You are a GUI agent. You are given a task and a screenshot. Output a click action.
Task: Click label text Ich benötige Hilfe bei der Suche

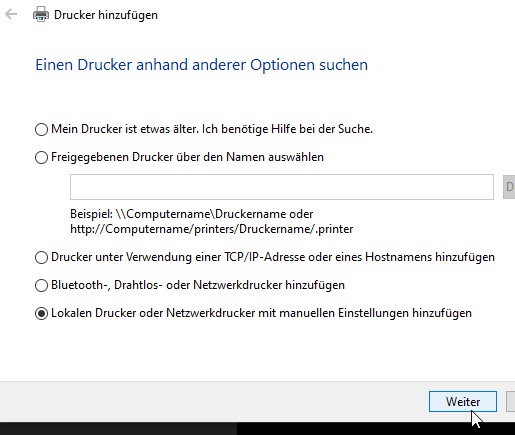287,129
